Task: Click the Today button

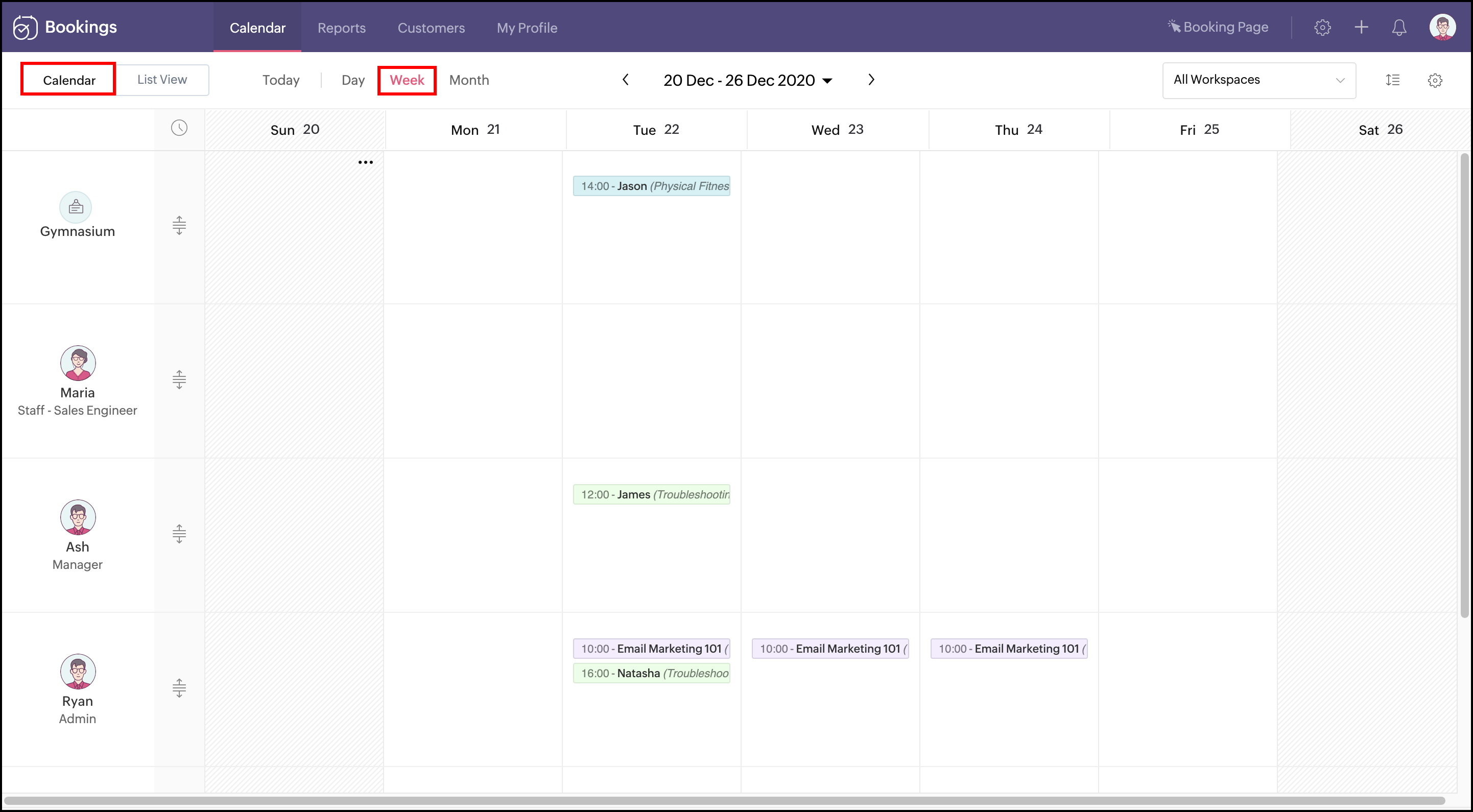Action: (281, 80)
